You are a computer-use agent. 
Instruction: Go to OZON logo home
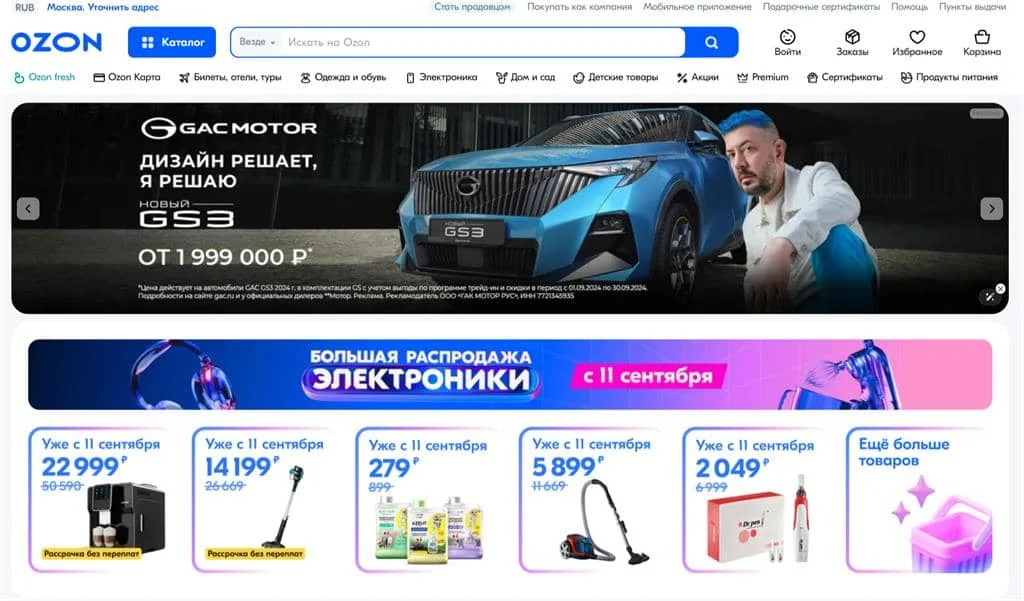click(57, 42)
